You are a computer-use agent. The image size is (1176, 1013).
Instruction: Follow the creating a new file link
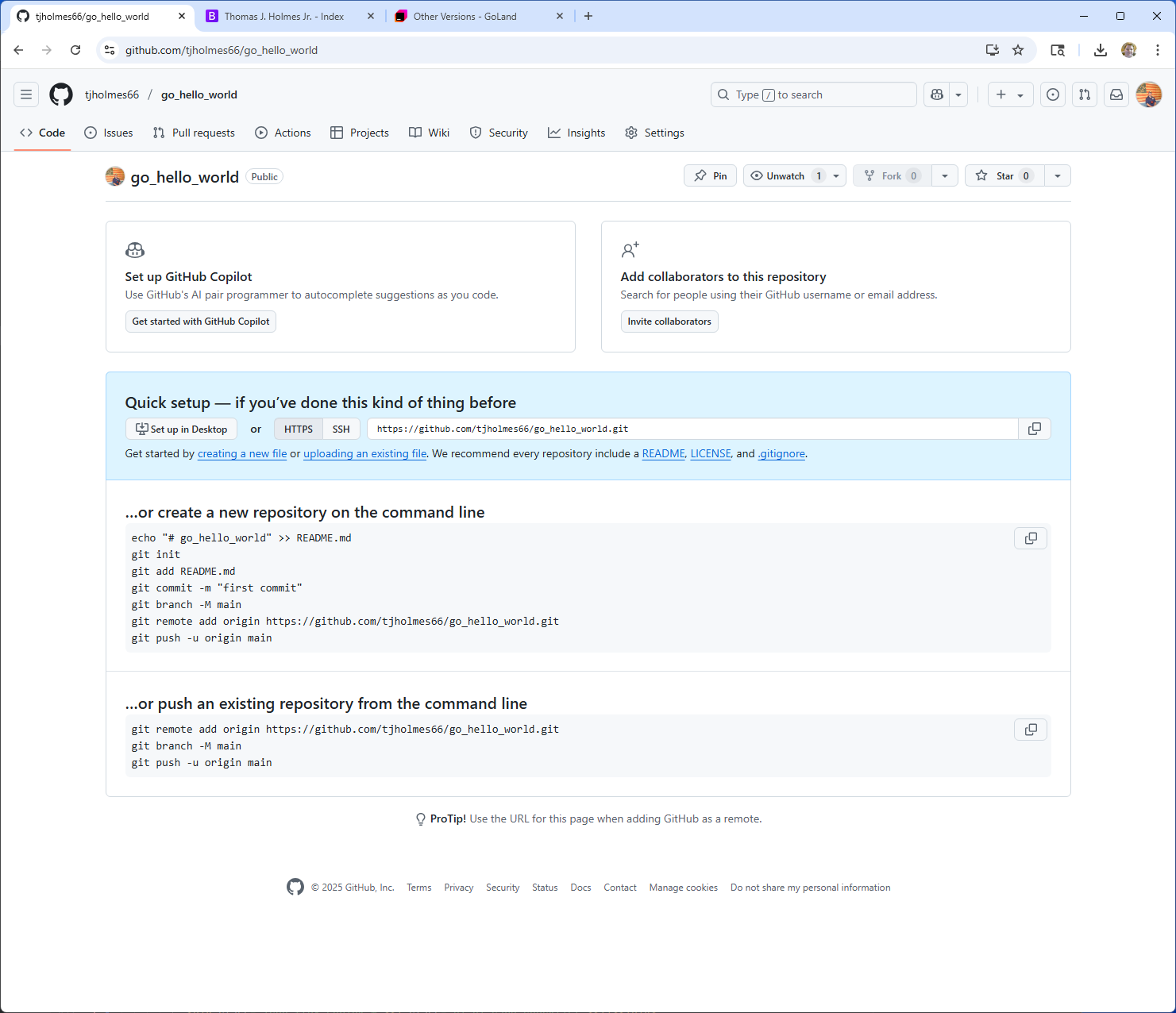pos(242,453)
